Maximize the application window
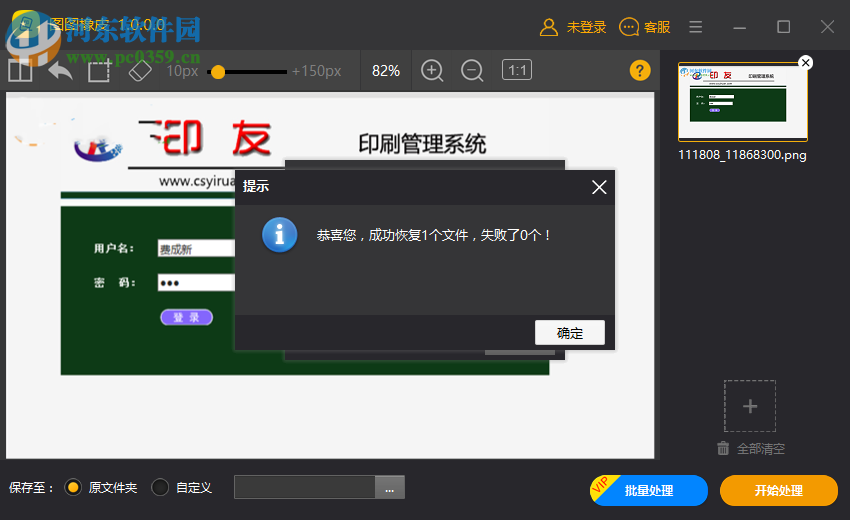This screenshot has width=850, height=520. point(783,27)
